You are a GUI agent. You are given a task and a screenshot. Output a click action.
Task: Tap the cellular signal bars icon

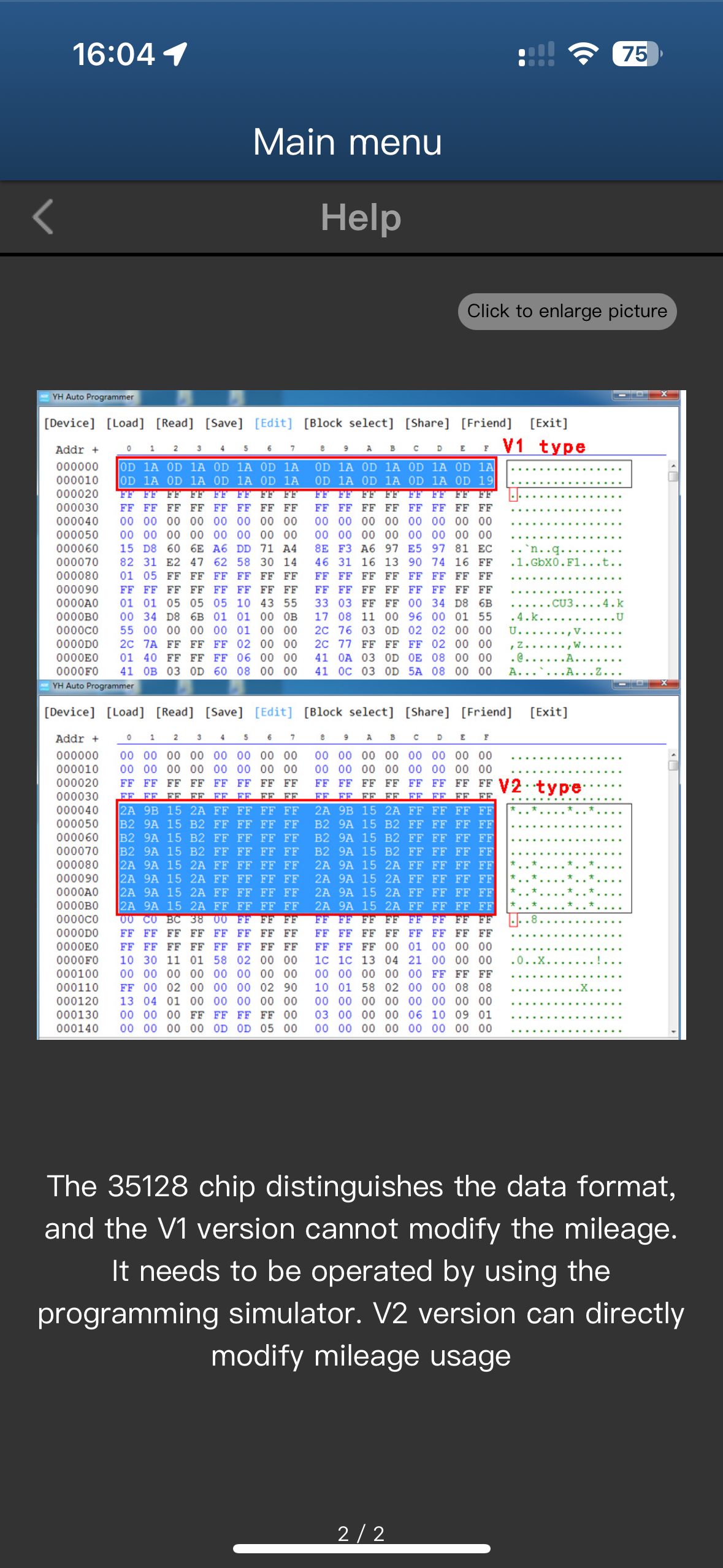tap(536, 54)
